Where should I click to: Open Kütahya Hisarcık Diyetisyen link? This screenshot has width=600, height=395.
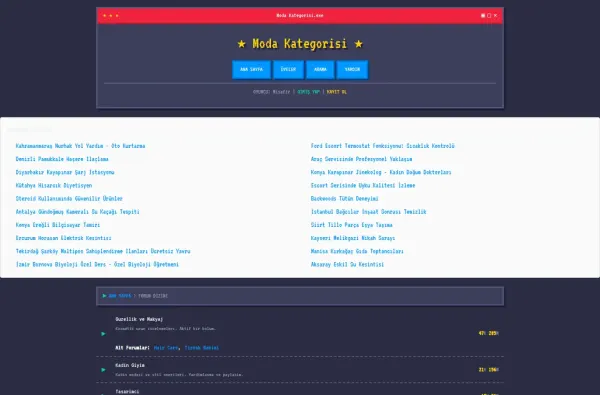54,185
